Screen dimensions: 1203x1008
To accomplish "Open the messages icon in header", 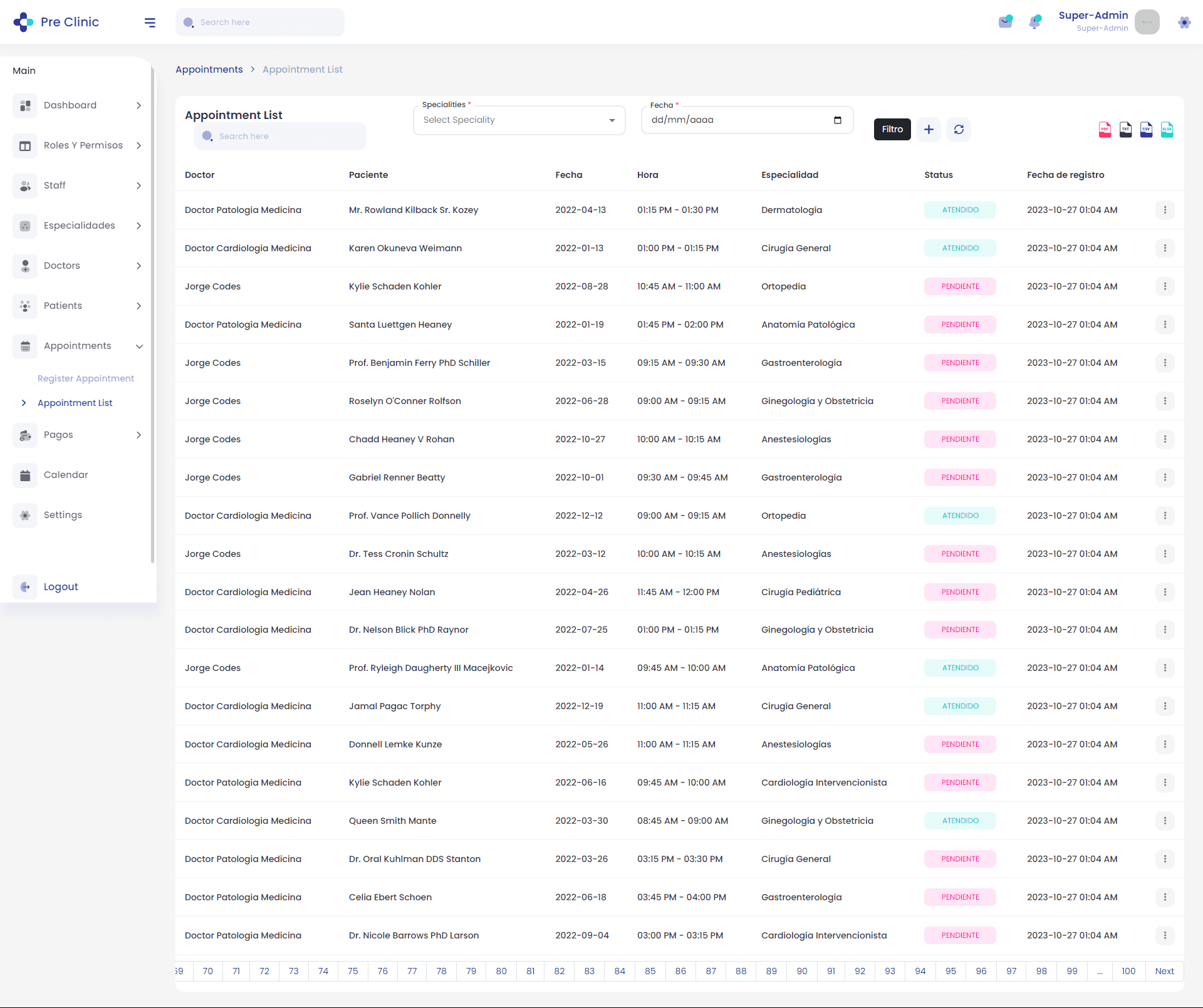I will click(1005, 22).
